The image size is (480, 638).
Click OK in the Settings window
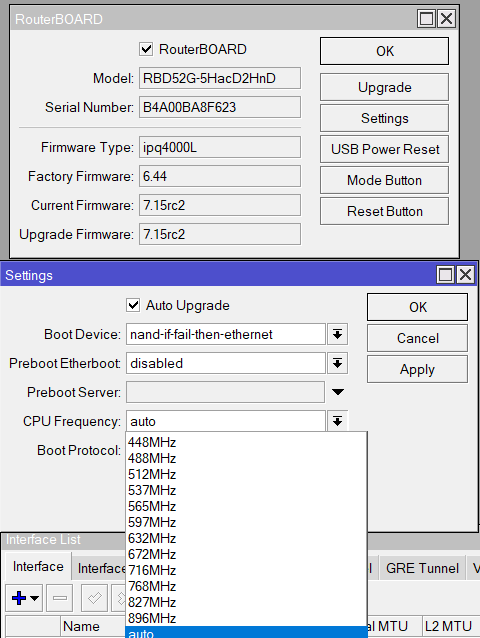click(417, 307)
